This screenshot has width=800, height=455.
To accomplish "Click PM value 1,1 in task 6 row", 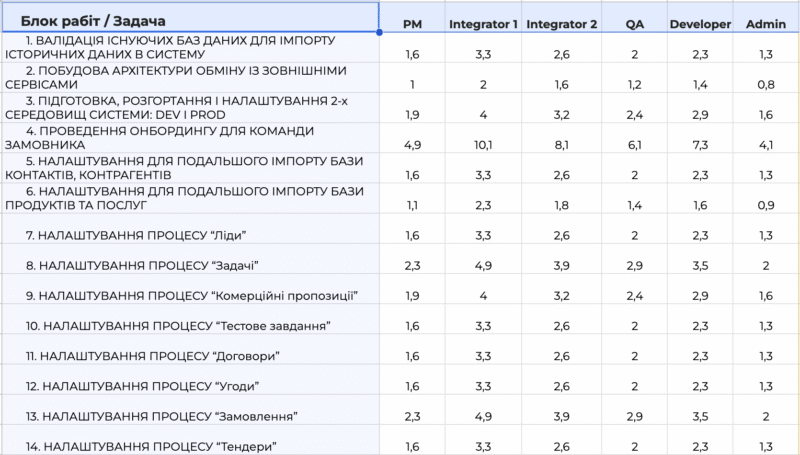I will [412, 205].
